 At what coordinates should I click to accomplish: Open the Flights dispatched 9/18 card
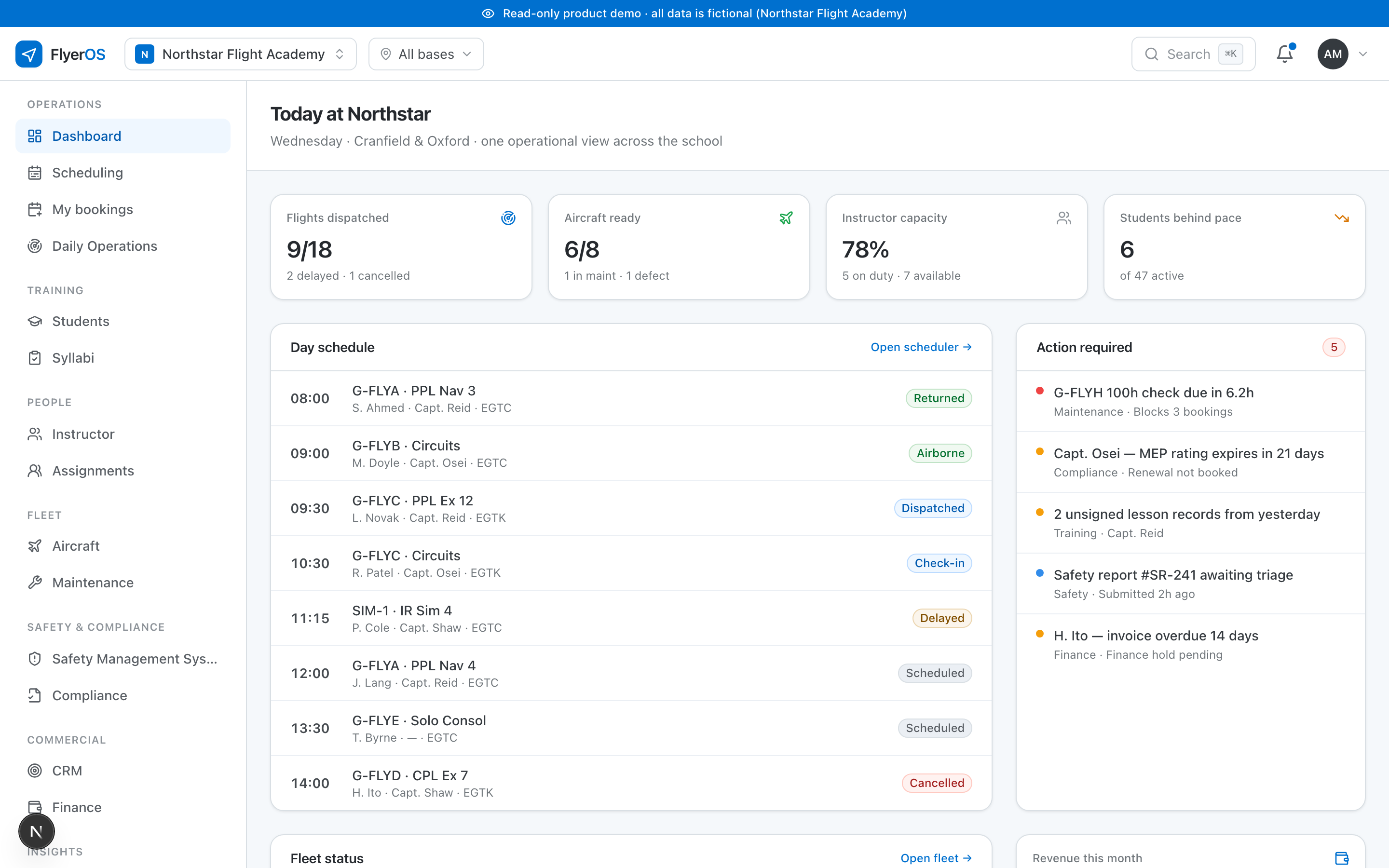401,247
